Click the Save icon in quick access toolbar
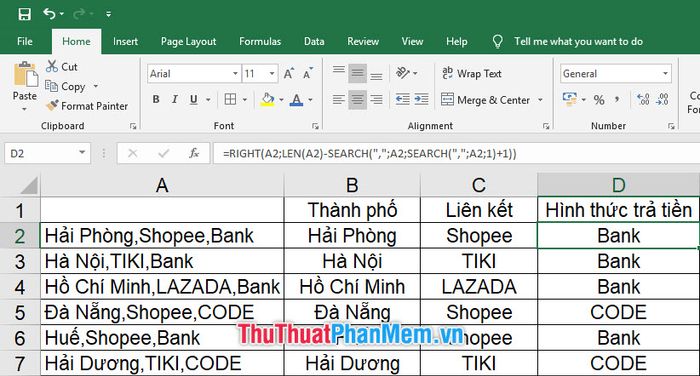The width and height of the screenshot is (700, 376). click(25, 14)
